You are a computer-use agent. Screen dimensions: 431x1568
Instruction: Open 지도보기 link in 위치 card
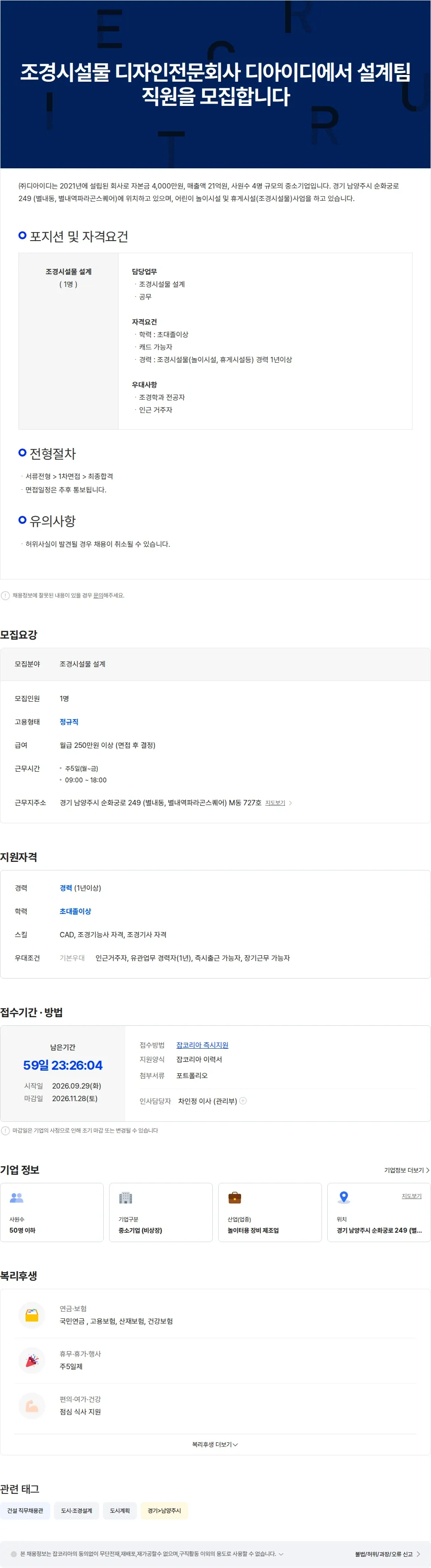(x=412, y=1196)
